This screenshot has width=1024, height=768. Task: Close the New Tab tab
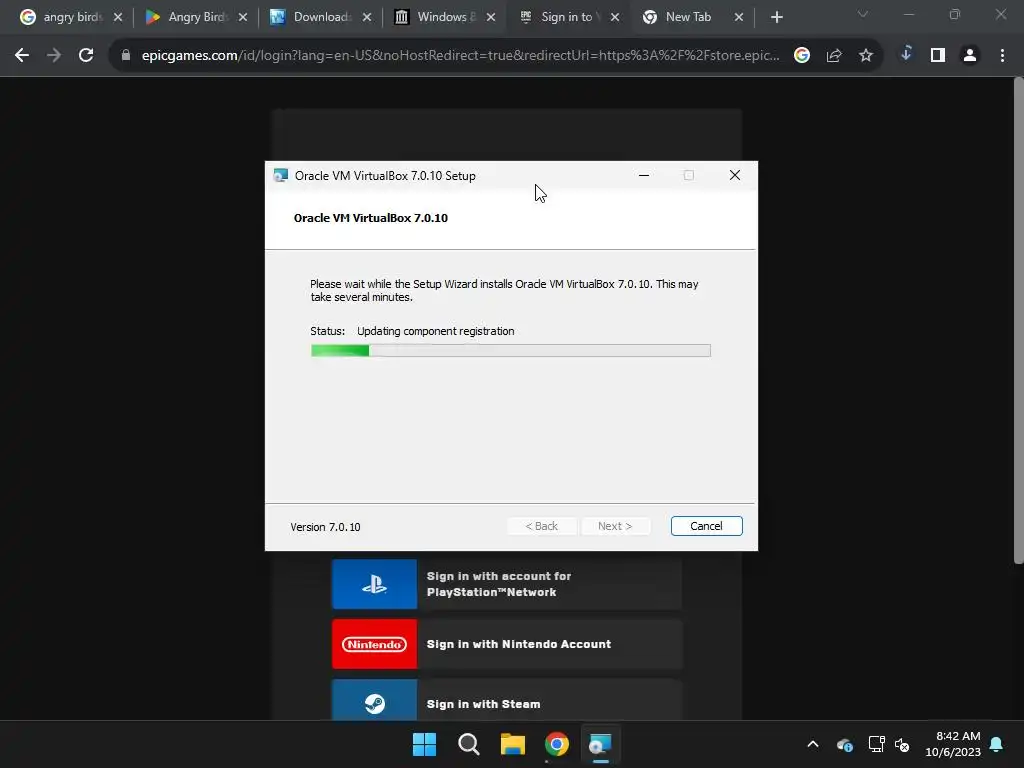pos(739,17)
